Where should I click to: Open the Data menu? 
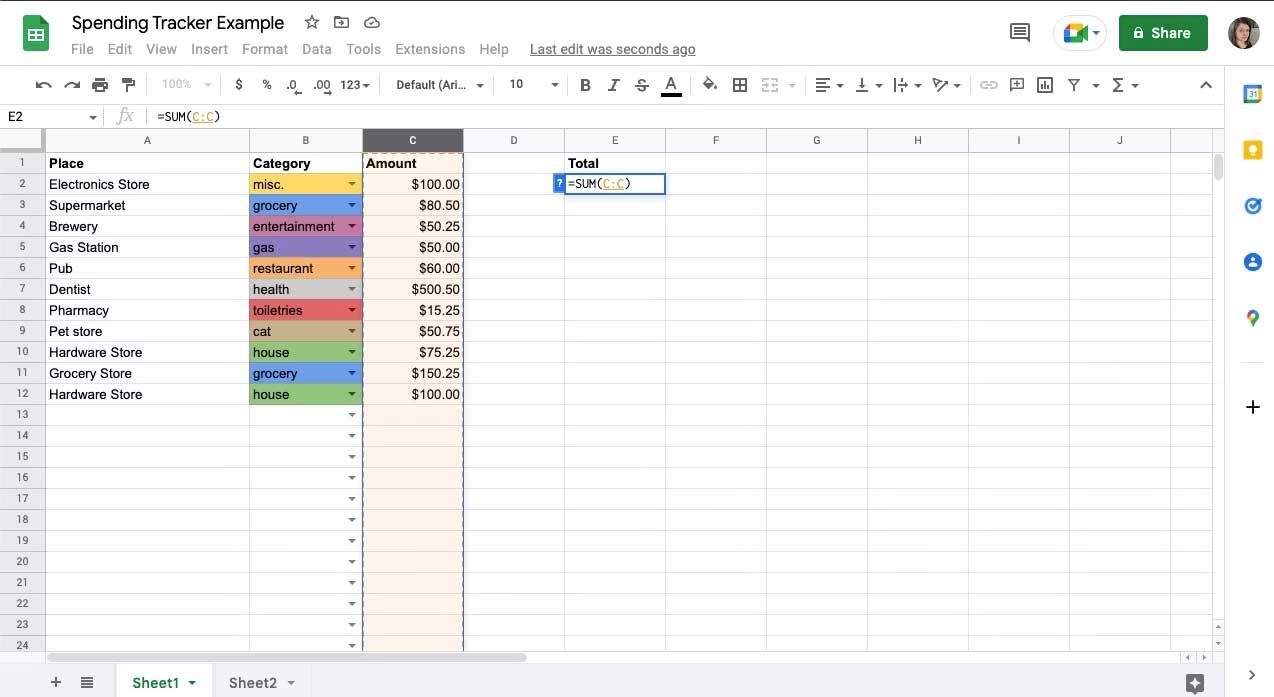tap(316, 48)
